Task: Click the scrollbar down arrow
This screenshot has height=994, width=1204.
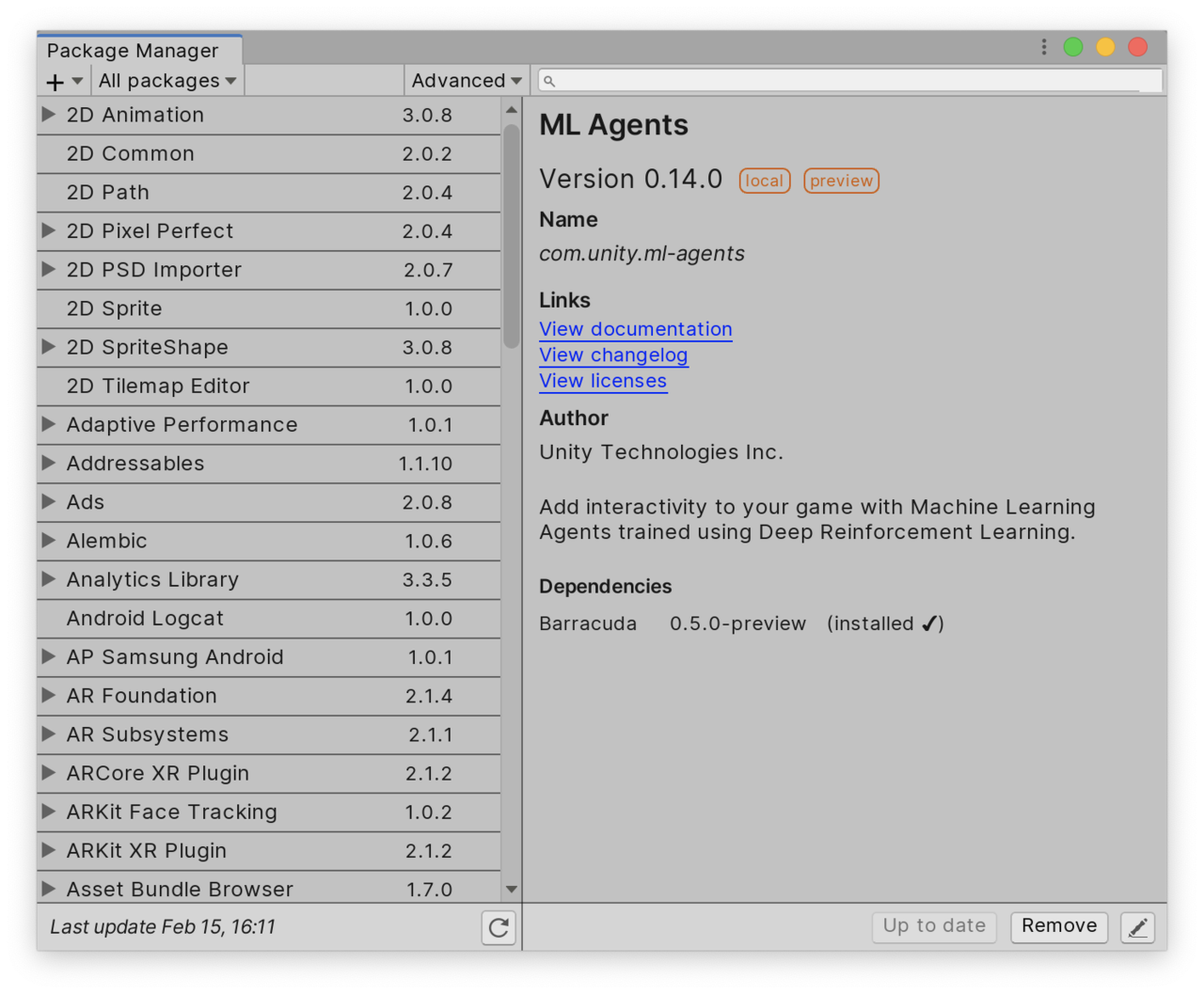Action: click(511, 888)
